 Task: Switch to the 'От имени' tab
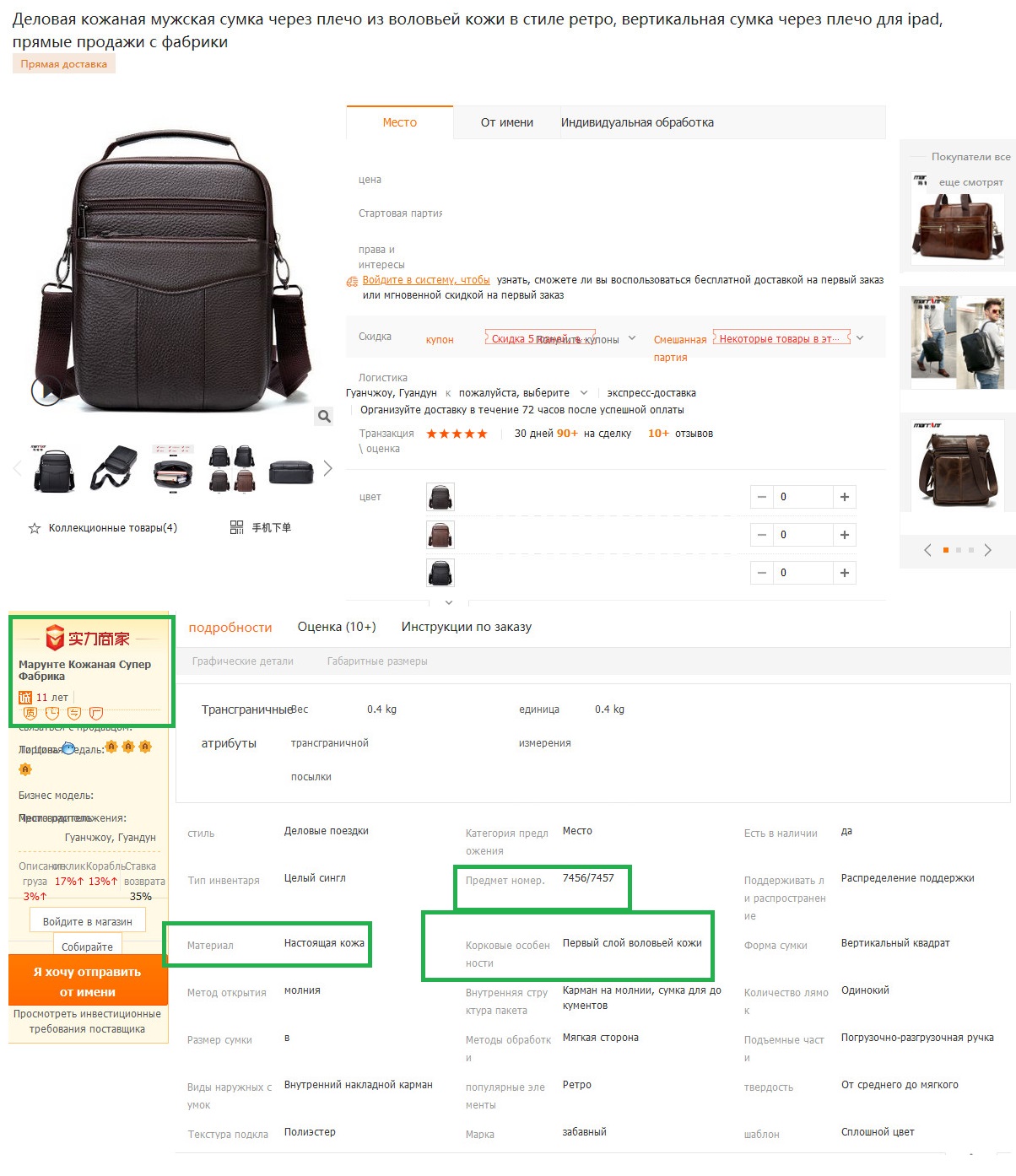[507, 122]
